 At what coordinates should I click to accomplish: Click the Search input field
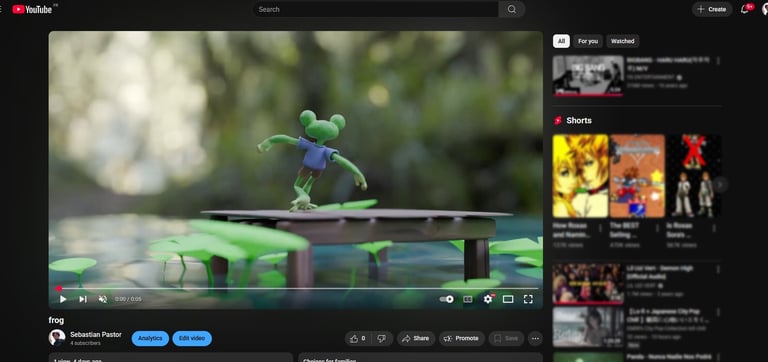pyautogui.click(x=376, y=9)
